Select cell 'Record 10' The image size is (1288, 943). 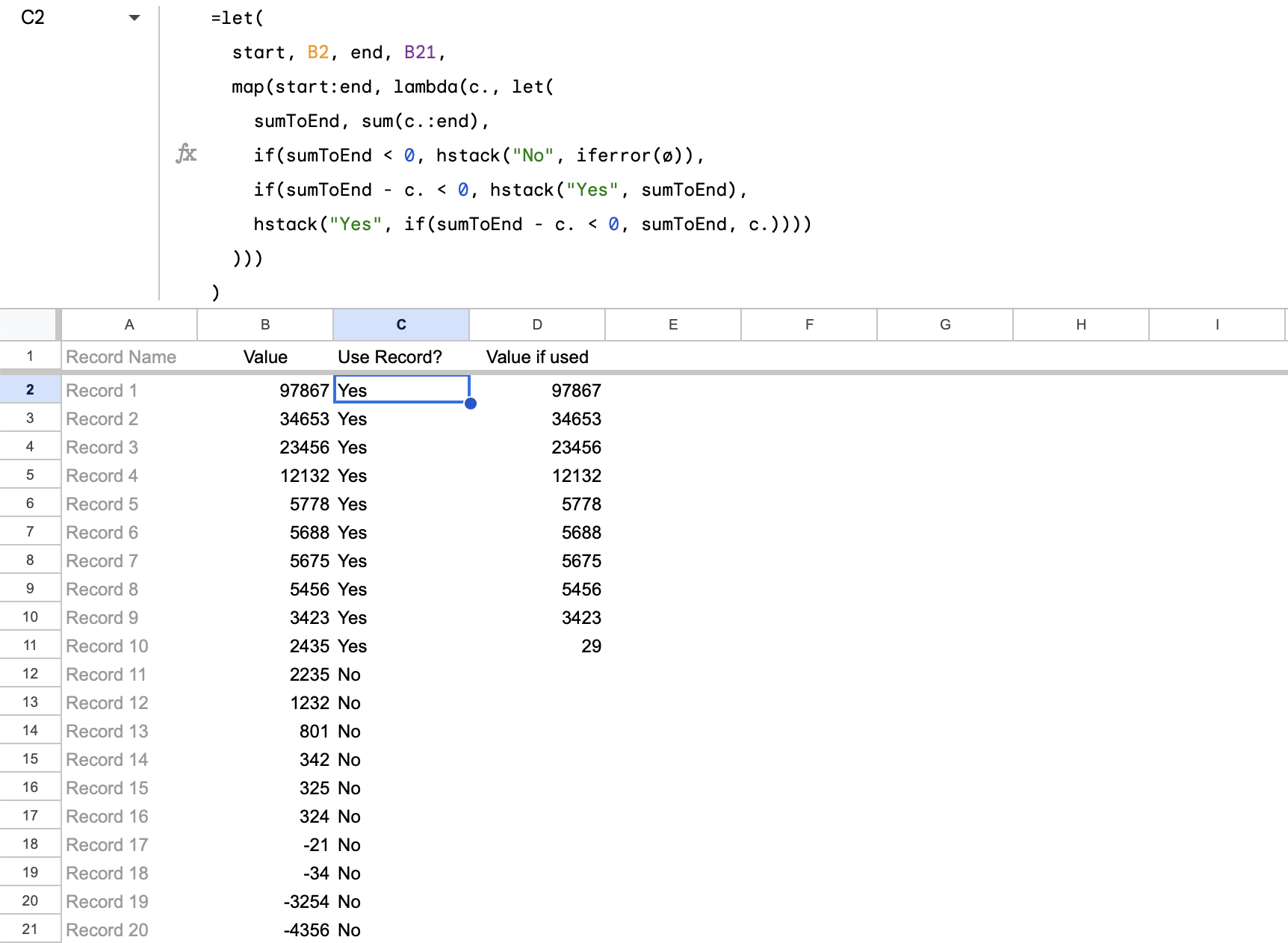coord(129,646)
